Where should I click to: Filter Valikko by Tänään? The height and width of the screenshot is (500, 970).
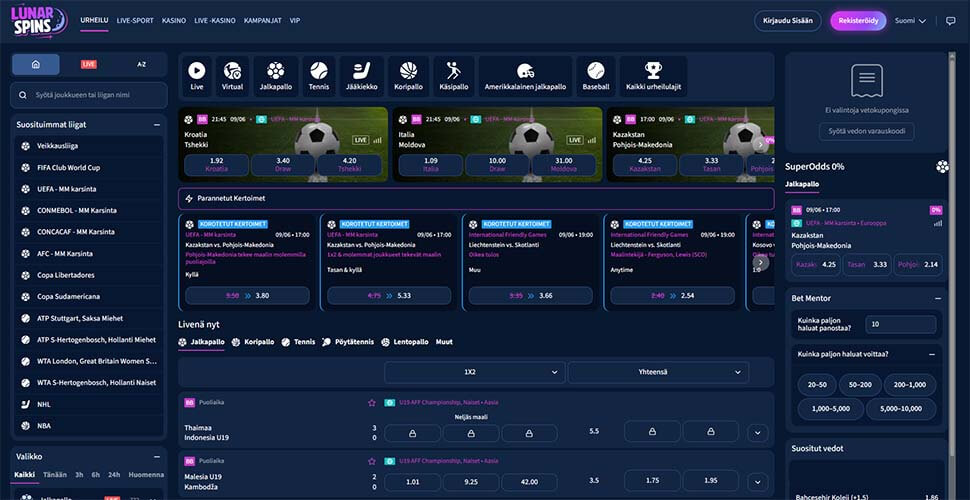55,475
